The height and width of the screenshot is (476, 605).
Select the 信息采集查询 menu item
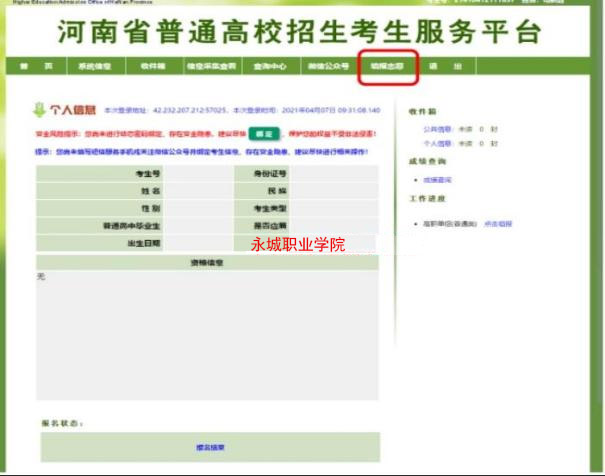click(x=211, y=66)
